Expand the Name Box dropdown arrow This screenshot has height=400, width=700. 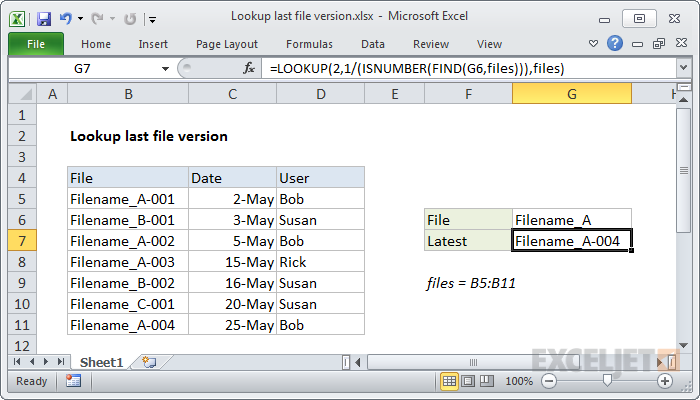pyautogui.click(x=165, y=69)
